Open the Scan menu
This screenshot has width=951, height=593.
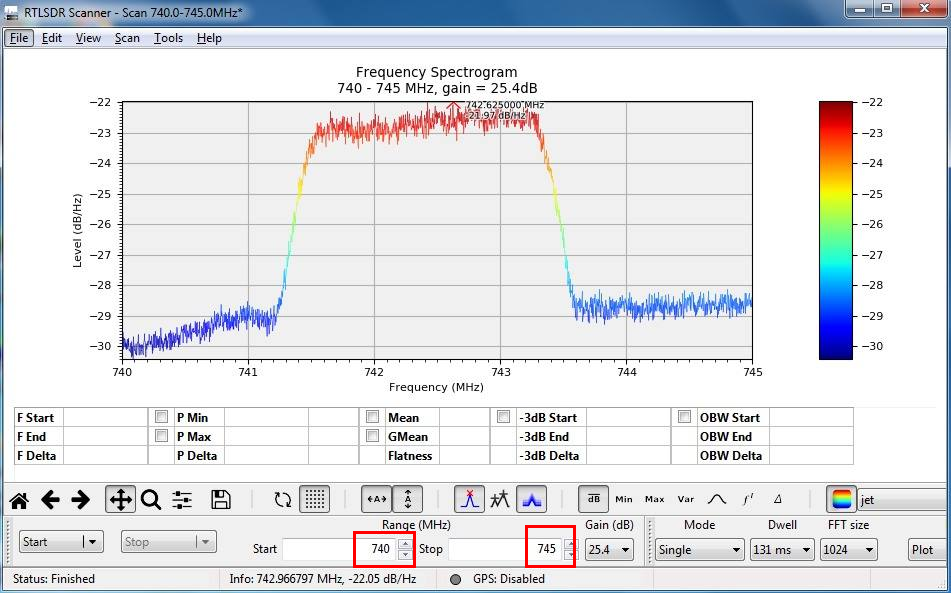click(x=127, y=38)
